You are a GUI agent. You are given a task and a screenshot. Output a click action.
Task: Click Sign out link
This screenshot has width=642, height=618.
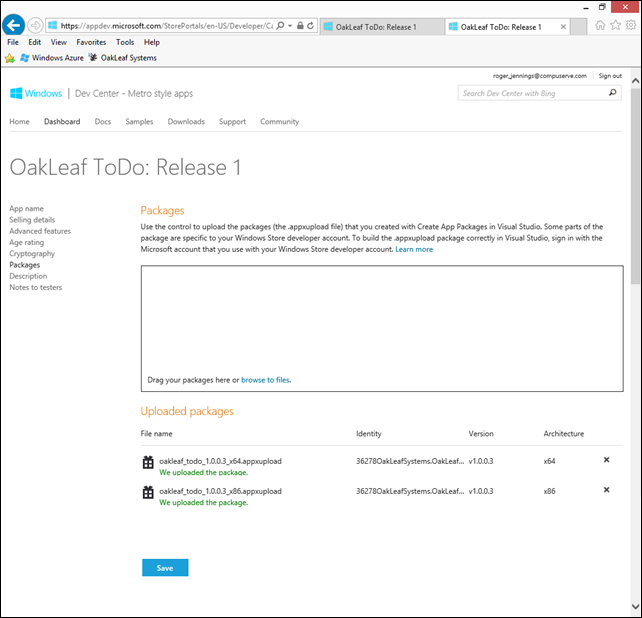[x=610, y=76]
